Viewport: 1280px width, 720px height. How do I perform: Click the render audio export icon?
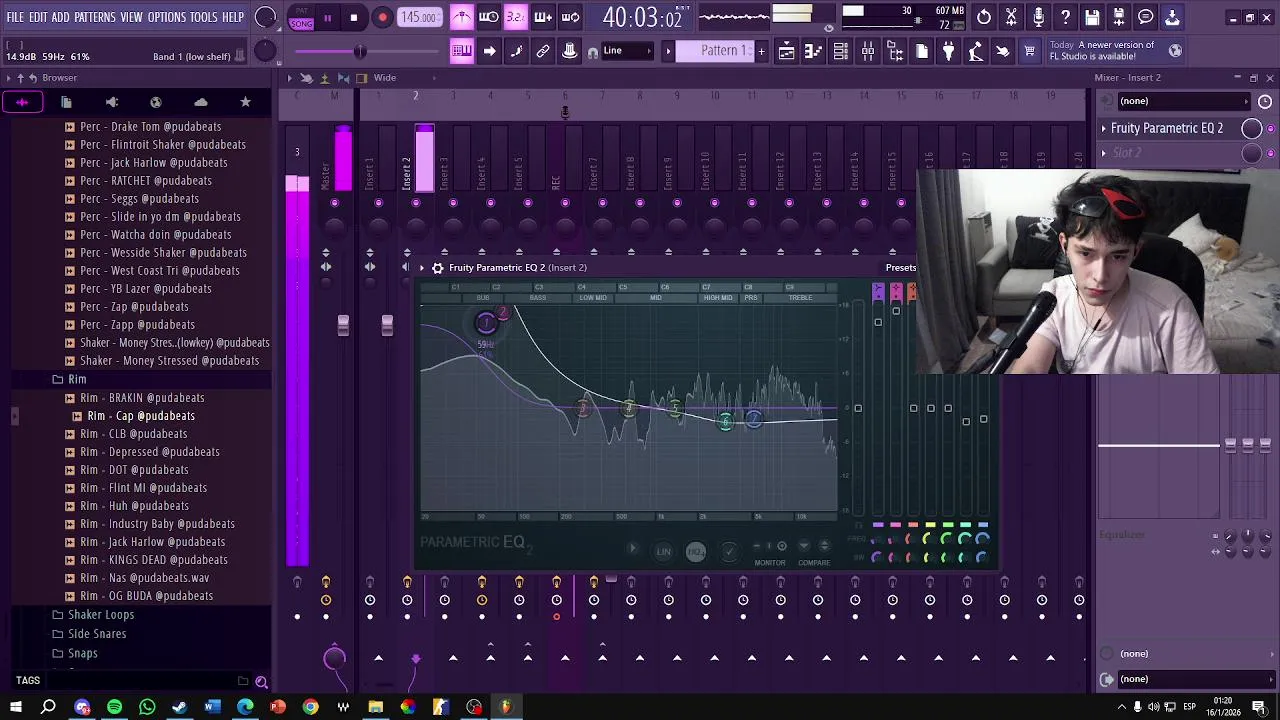click(x=1119, y=17)
